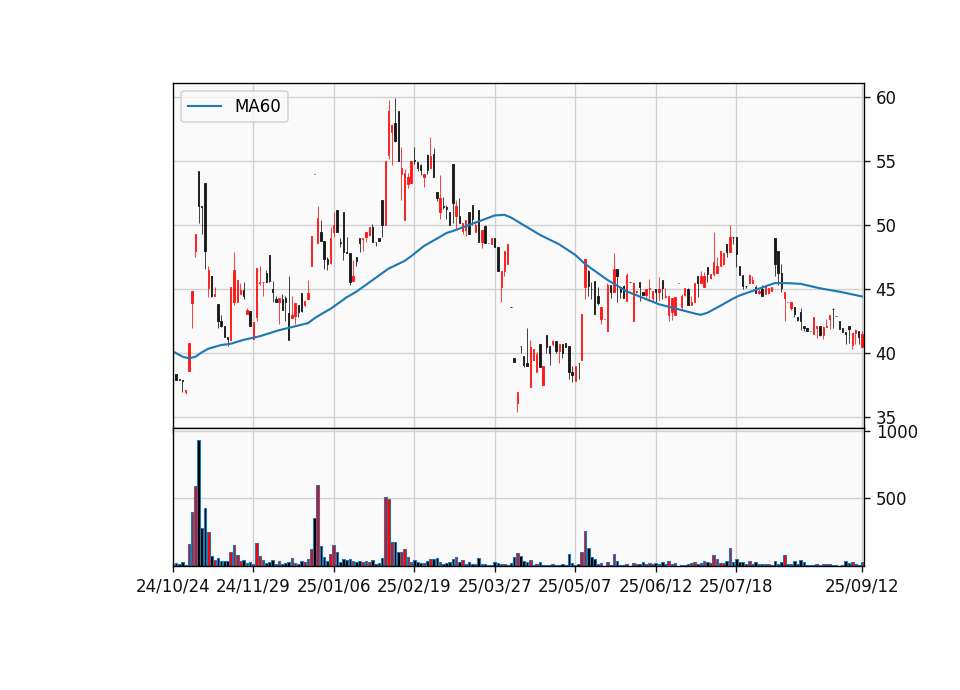
Task: Click the blue MA60 legend line sample
Action: pos(204,106)
